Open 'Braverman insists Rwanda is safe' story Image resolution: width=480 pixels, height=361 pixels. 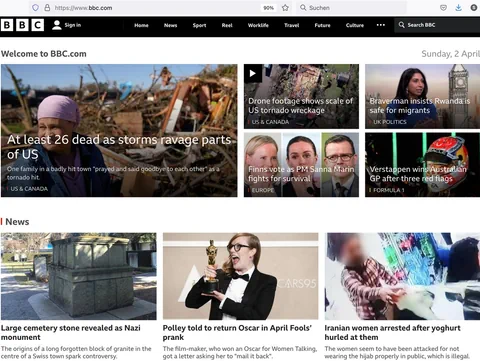pos(420,106)
